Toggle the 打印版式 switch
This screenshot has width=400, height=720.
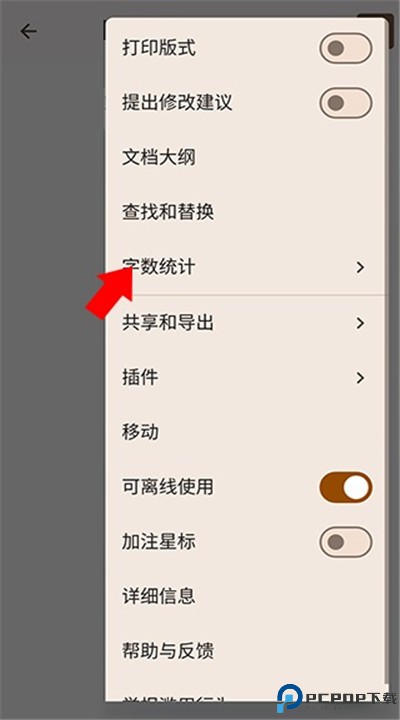pyautogui.click(x=346, y=48)
